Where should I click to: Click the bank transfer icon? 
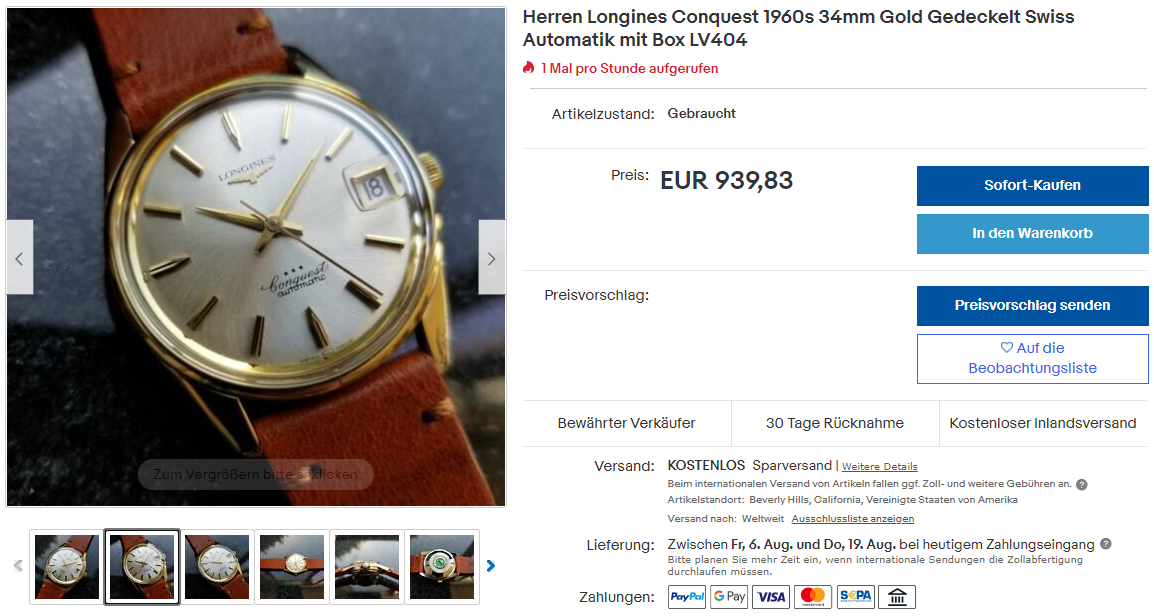tap(897, 596)
